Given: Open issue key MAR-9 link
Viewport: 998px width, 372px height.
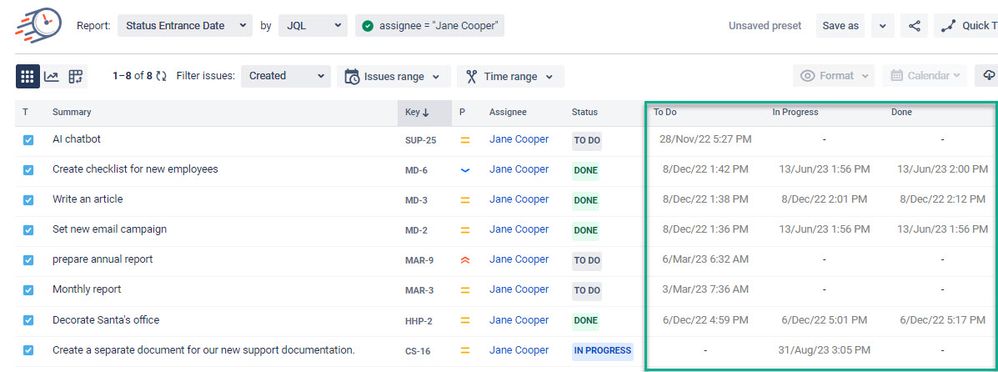Looking at the screenshot, I should pyautogui.click(x=419, y=261).
